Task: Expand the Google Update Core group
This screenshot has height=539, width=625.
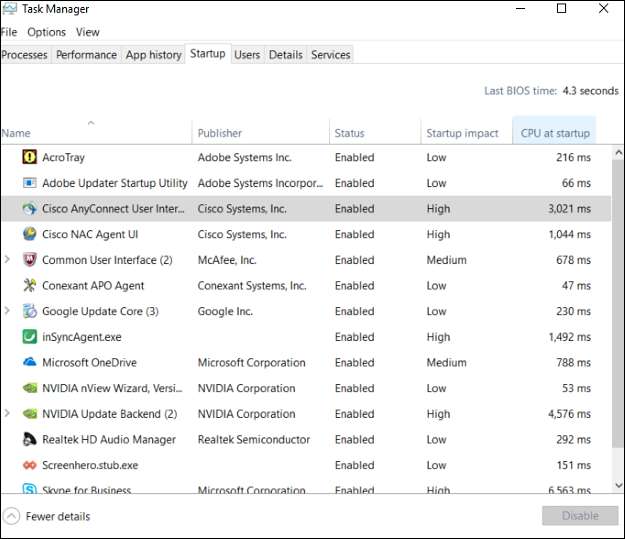Action: coord(8,311)
